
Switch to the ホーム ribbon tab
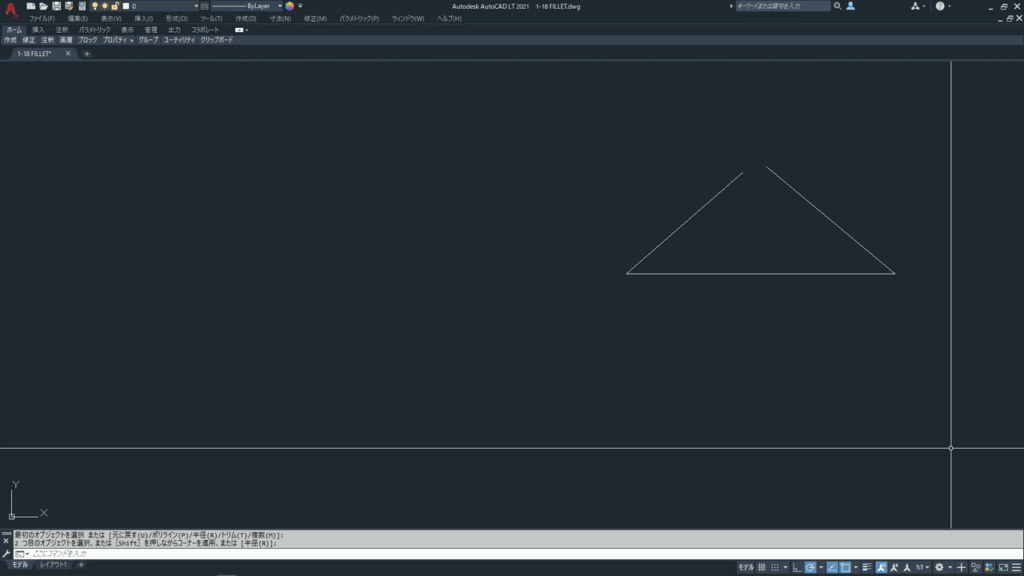point(14,29)
